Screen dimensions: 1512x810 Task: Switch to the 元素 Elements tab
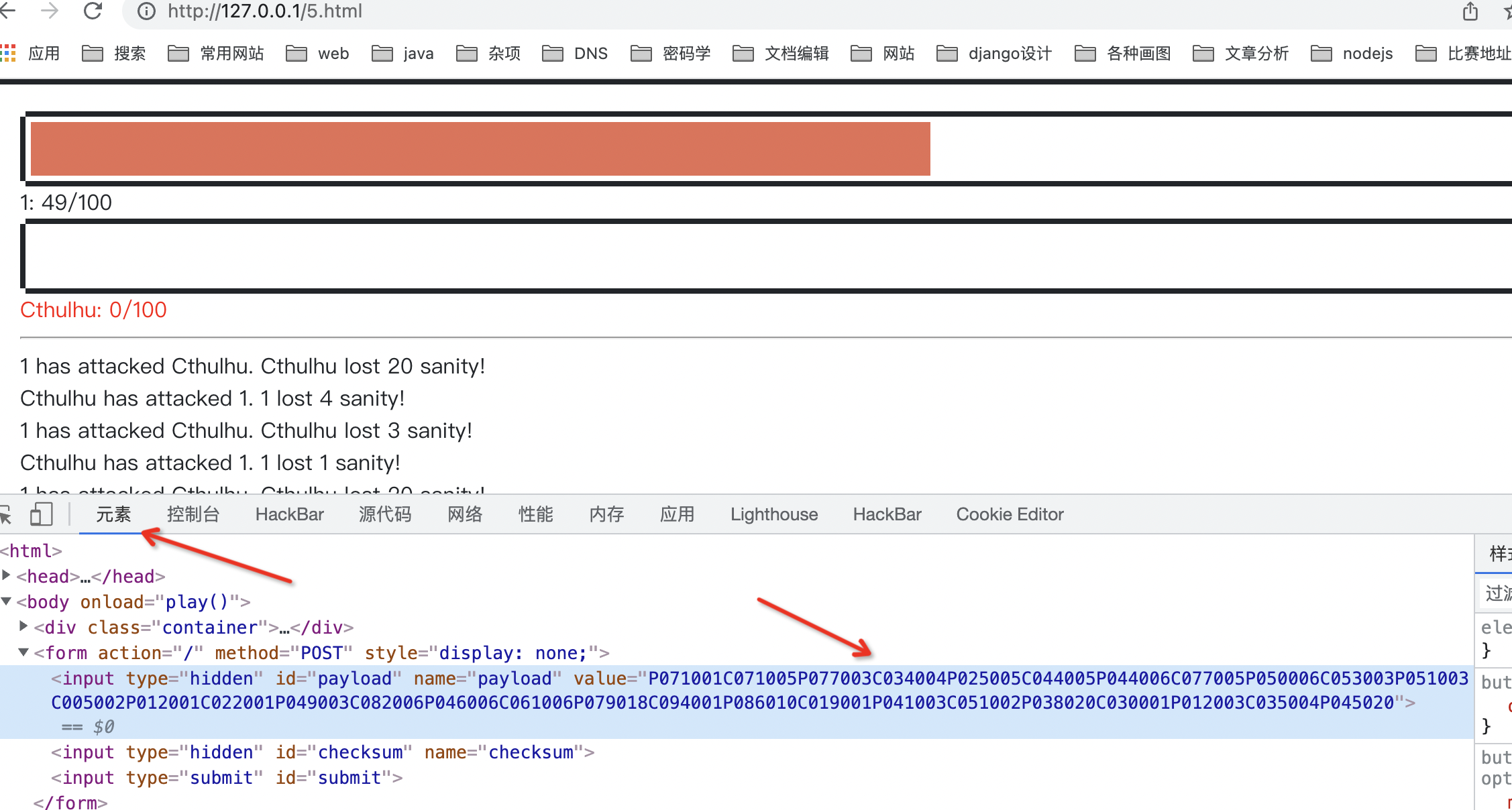point(113,514)
